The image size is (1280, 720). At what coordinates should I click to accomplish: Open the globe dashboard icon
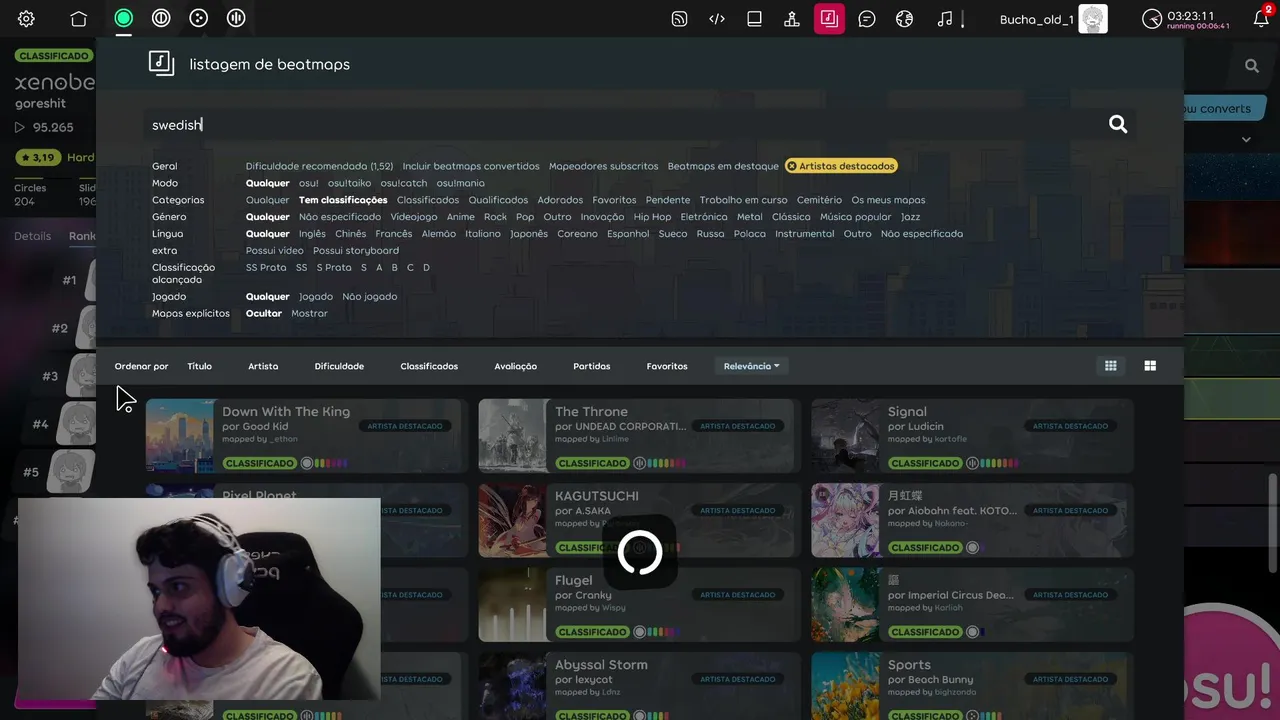(x=905, y=18)
